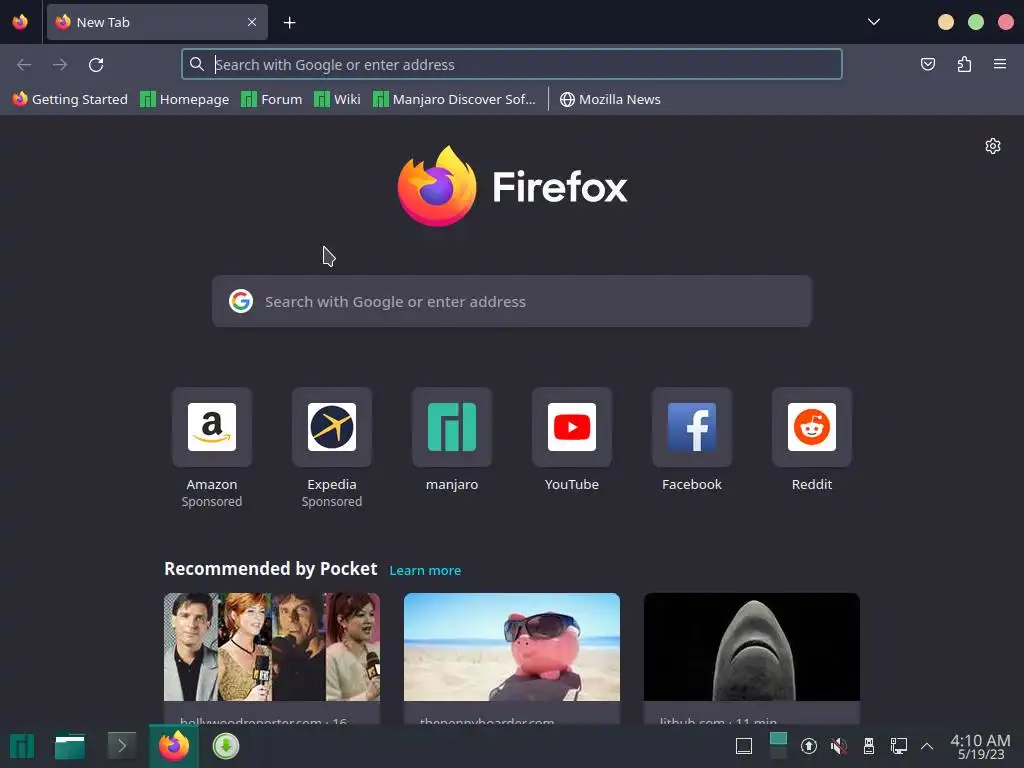Image resolution: width=1024 pixels, height=768 pixels.
Task: Expand the list all tabs chevron
Action: click(x=874, y=22)
